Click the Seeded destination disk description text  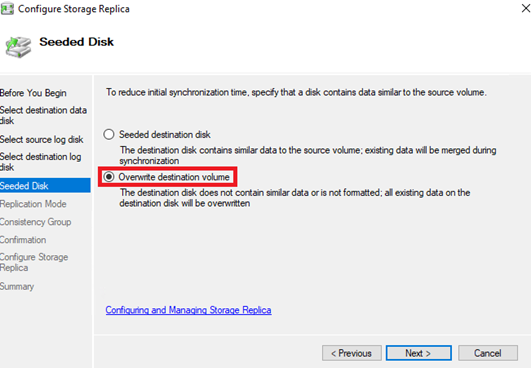point(308,155)
